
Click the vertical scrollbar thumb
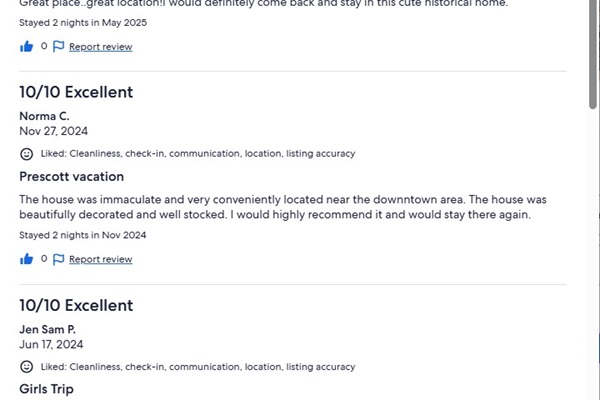[593, 54]
